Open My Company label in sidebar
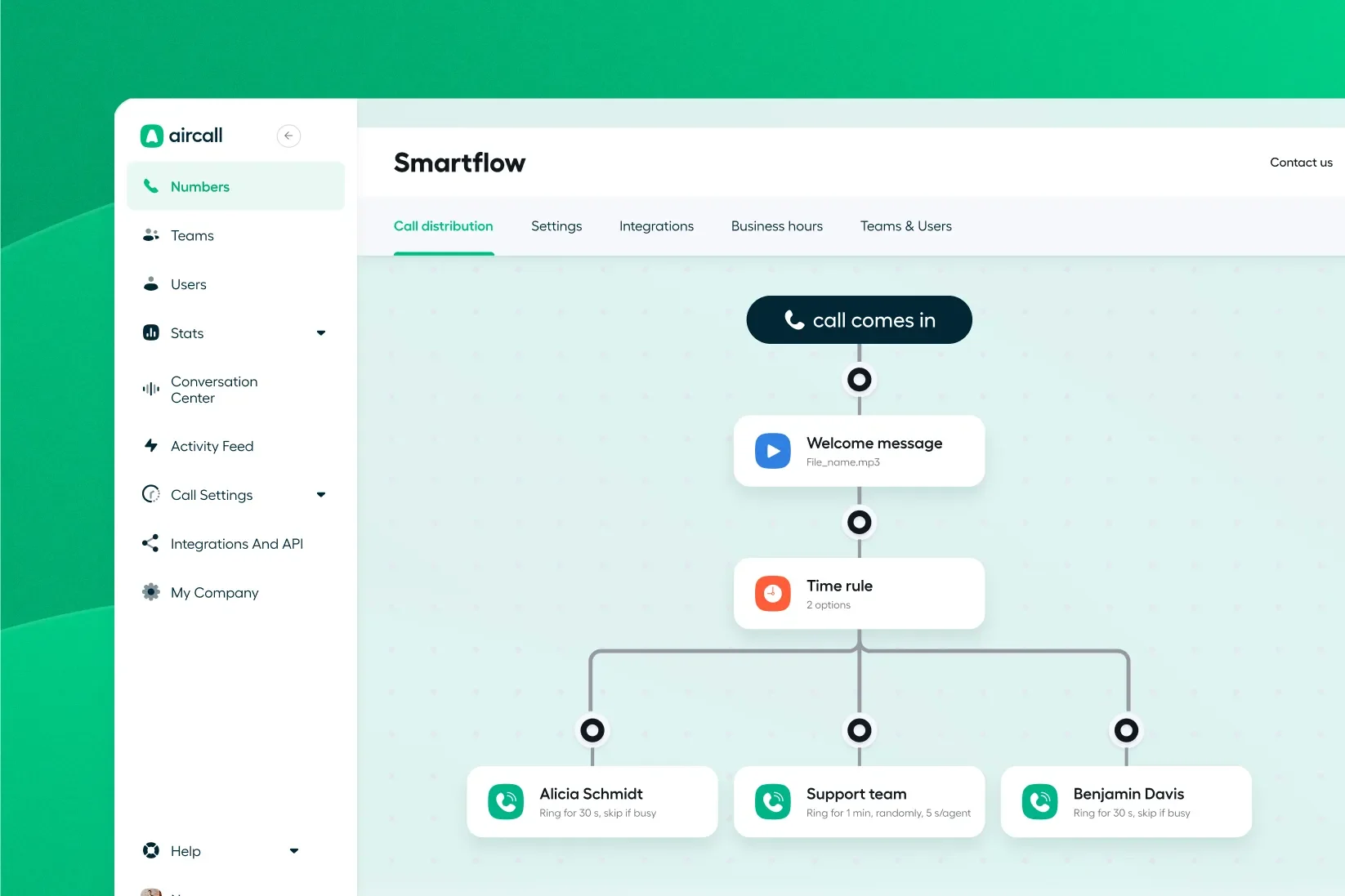1345x896 pixels. 215,593
